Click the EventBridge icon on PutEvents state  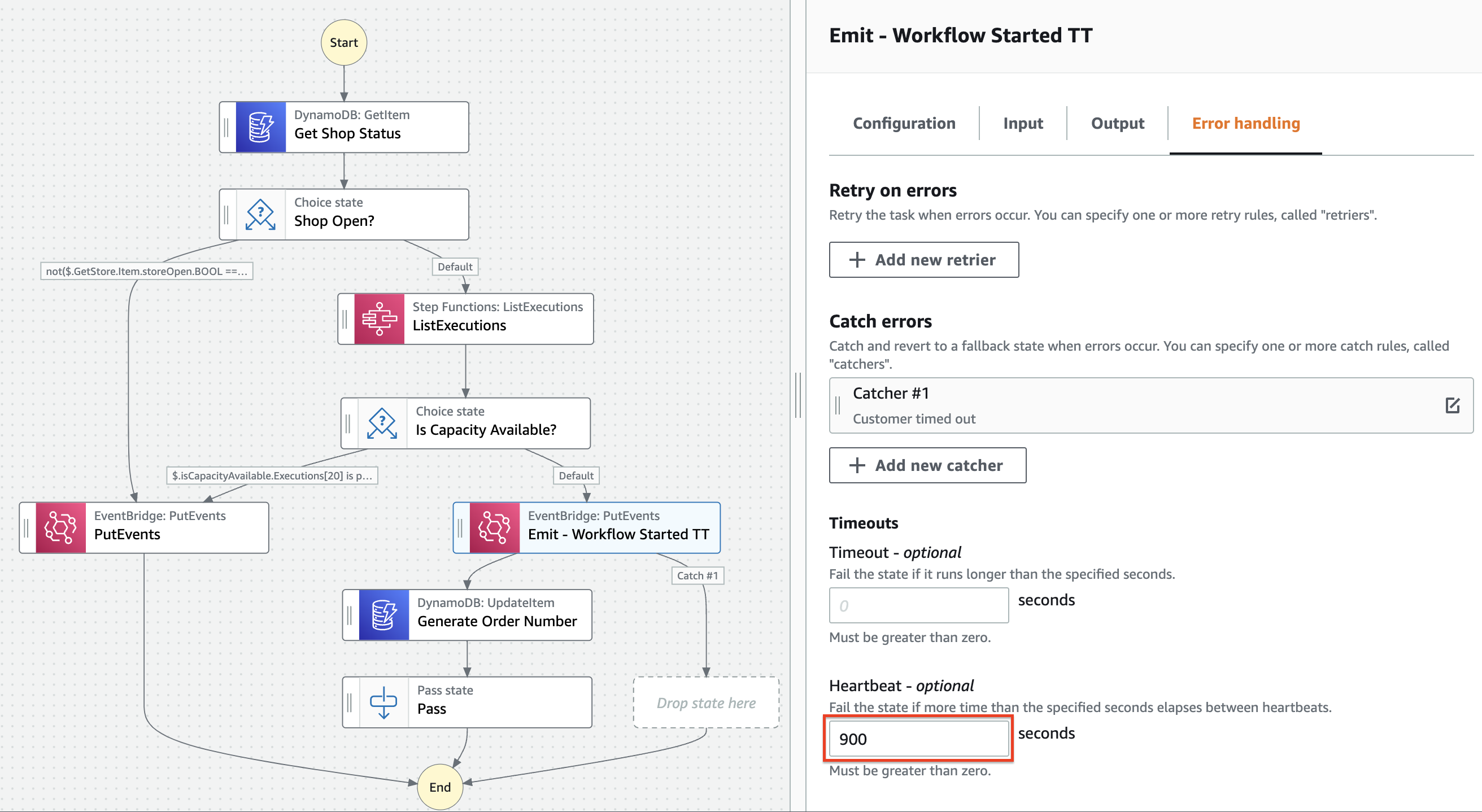coord(60,528)
